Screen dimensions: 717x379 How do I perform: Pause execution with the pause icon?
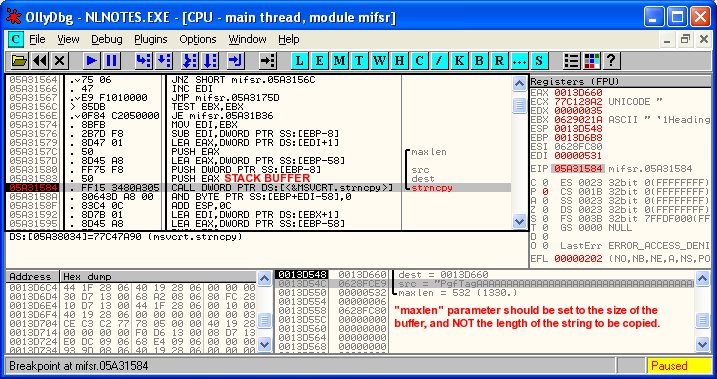point(111,60)
